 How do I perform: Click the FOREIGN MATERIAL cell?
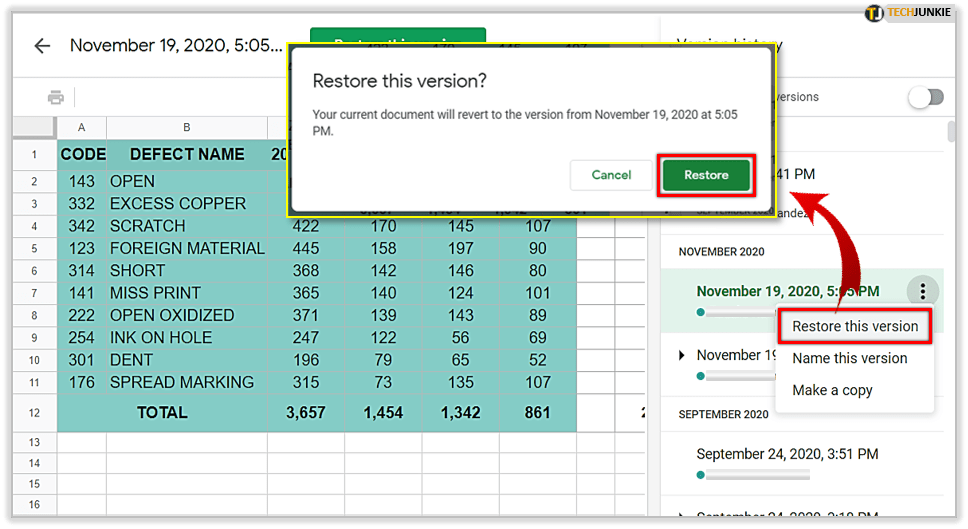click(187, 248)
